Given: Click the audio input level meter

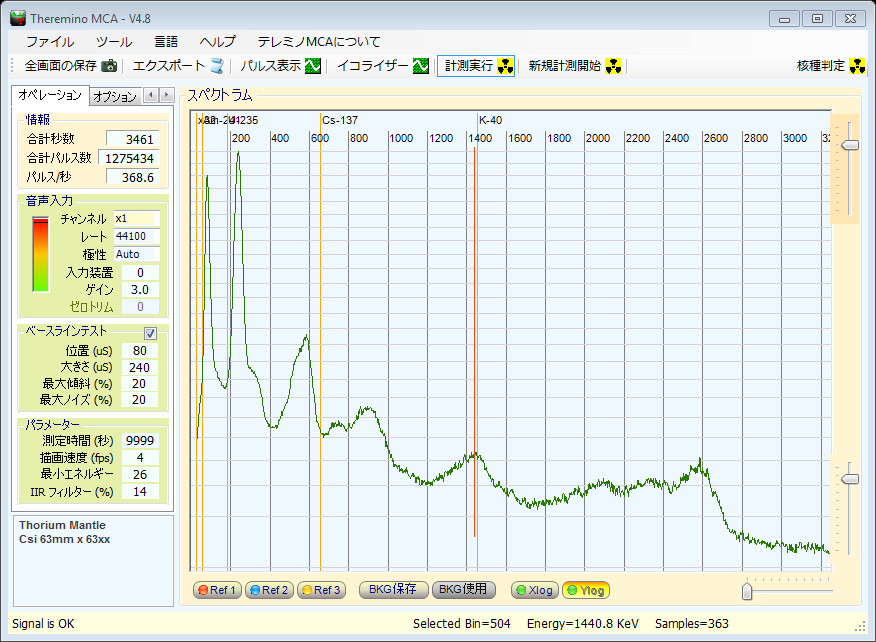Looking at the screenshot, I should click(x=40, y=254).
